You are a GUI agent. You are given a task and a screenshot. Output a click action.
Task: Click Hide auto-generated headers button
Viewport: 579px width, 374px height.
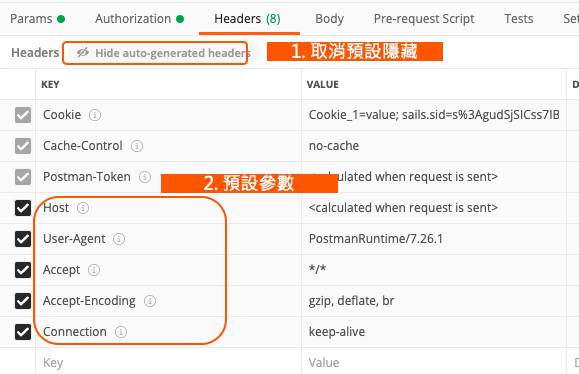(x=164, y=53)
